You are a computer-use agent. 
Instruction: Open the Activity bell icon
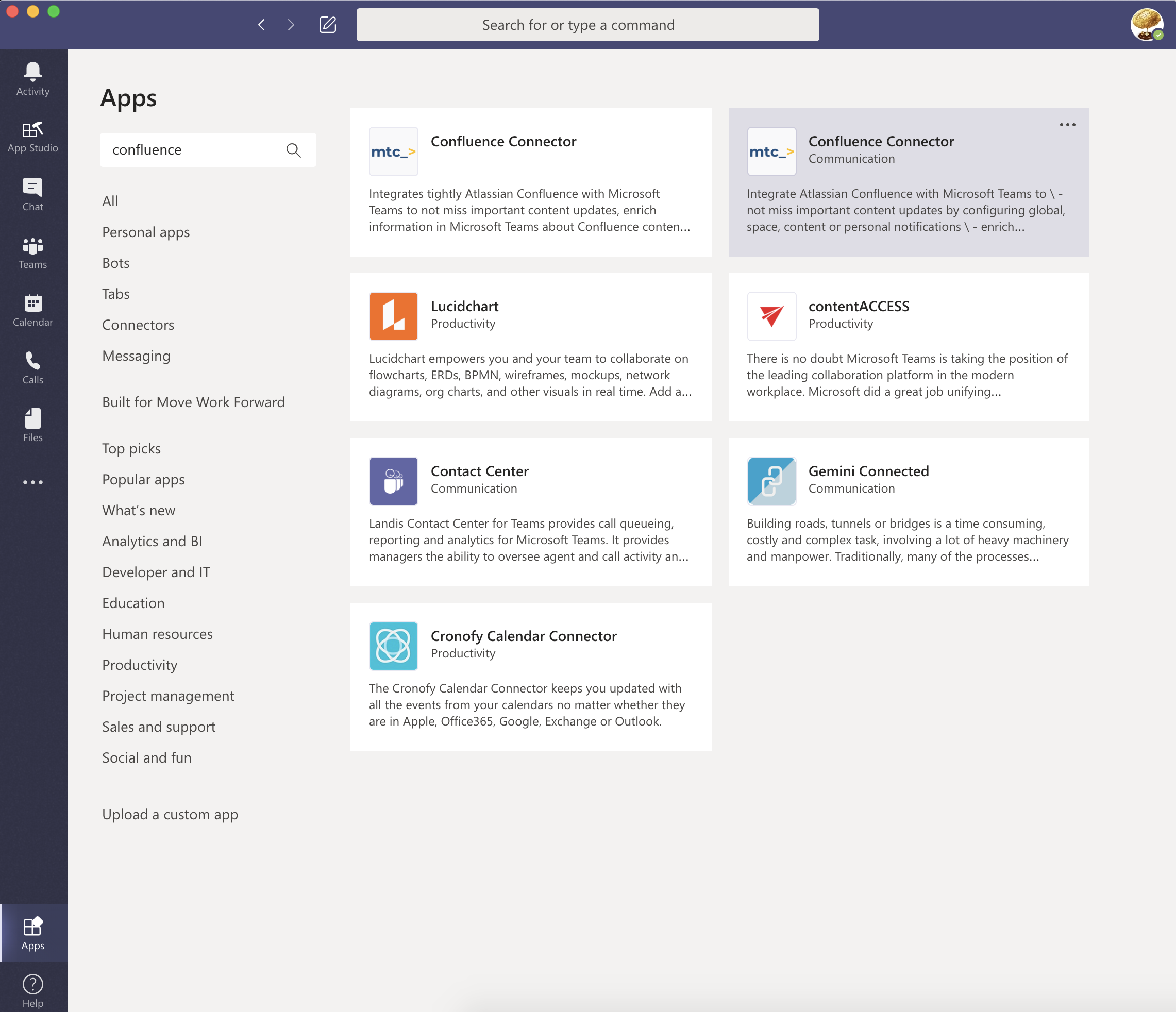coord(32,78)
